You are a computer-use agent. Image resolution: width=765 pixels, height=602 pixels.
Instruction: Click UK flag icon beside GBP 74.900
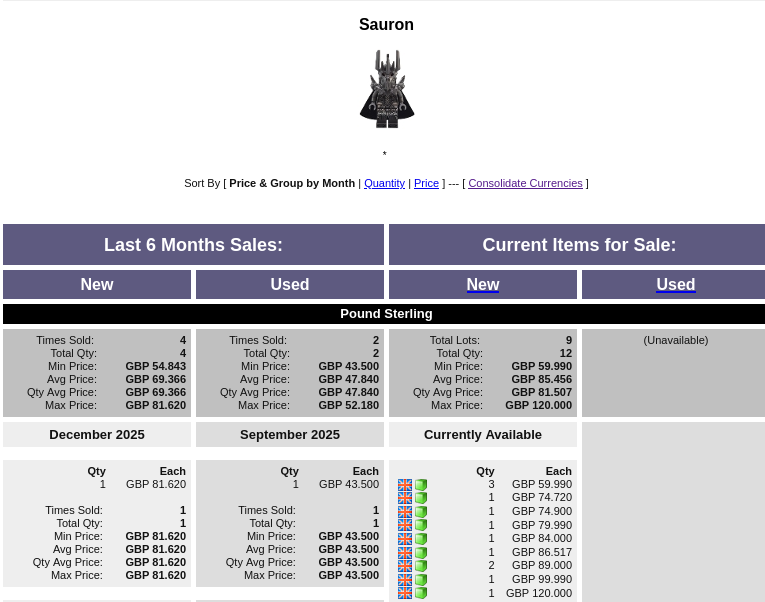tap(404, 511)
